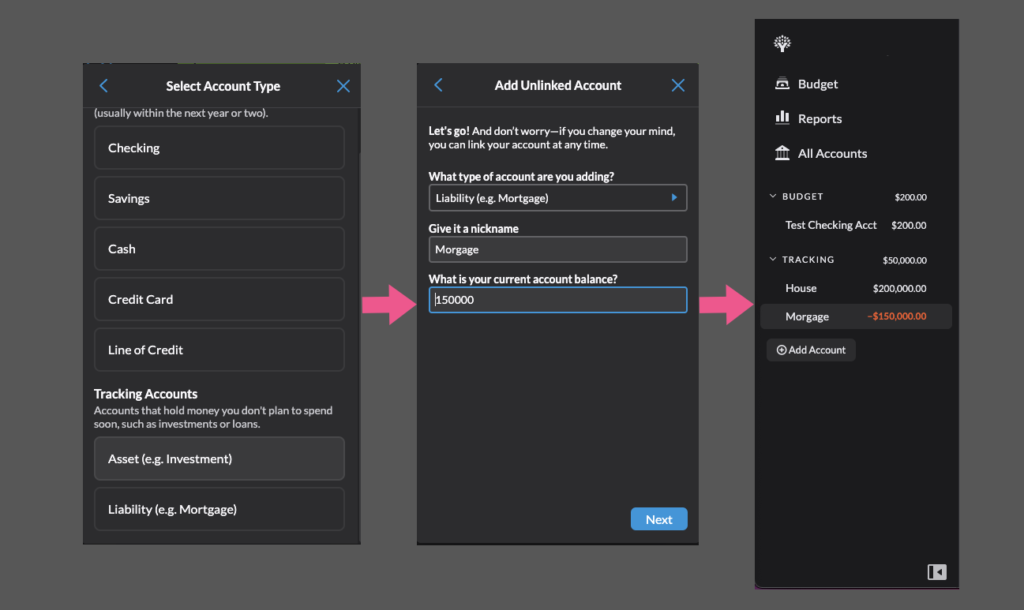The width and height of the screenshot is (1024, 610).
Task: Close the Add Unlinked Account dialog
Action: (678, 85)
